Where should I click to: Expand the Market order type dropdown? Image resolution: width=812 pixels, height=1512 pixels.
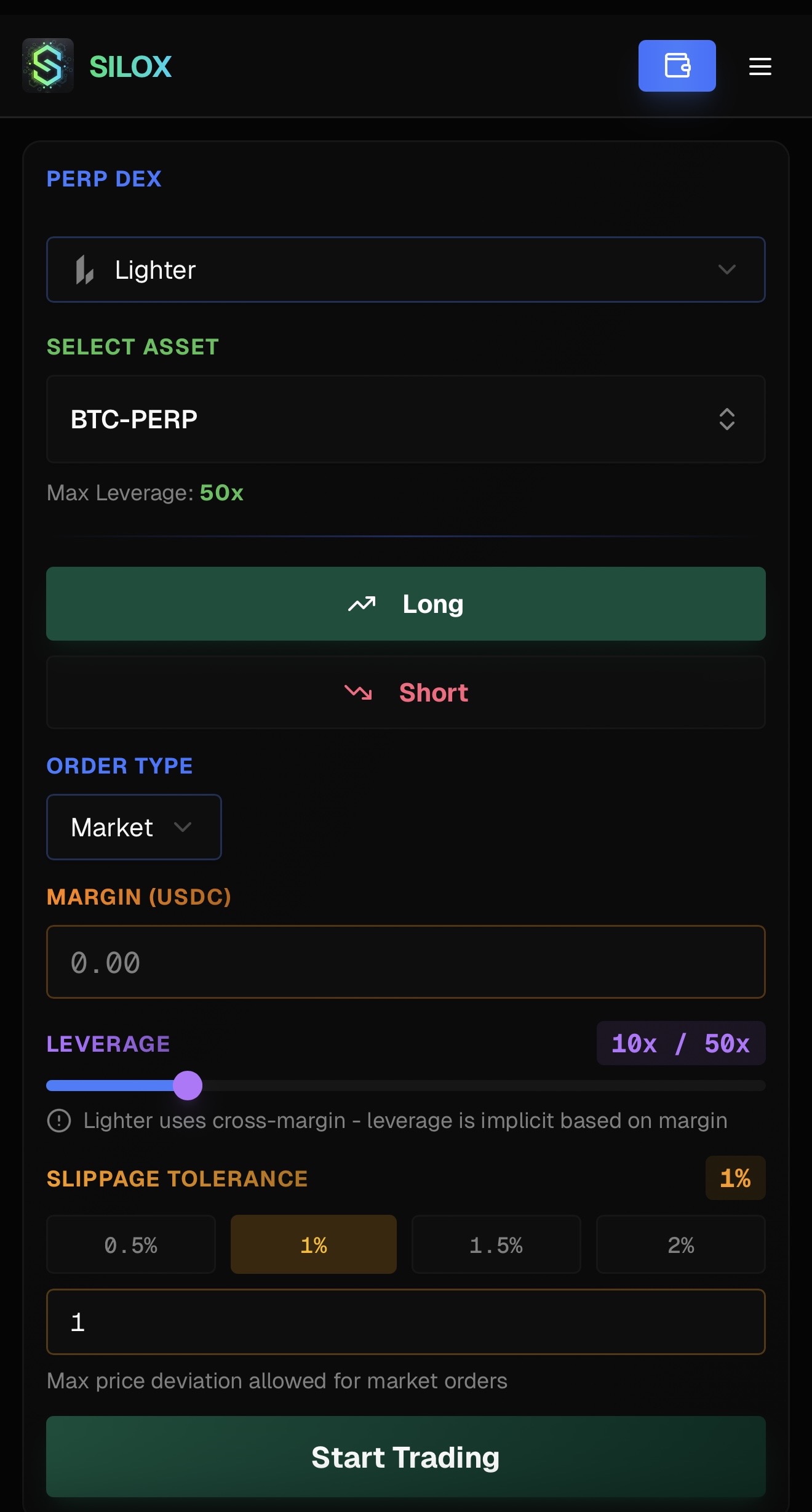pyautogui.click(x=133, y=827)
